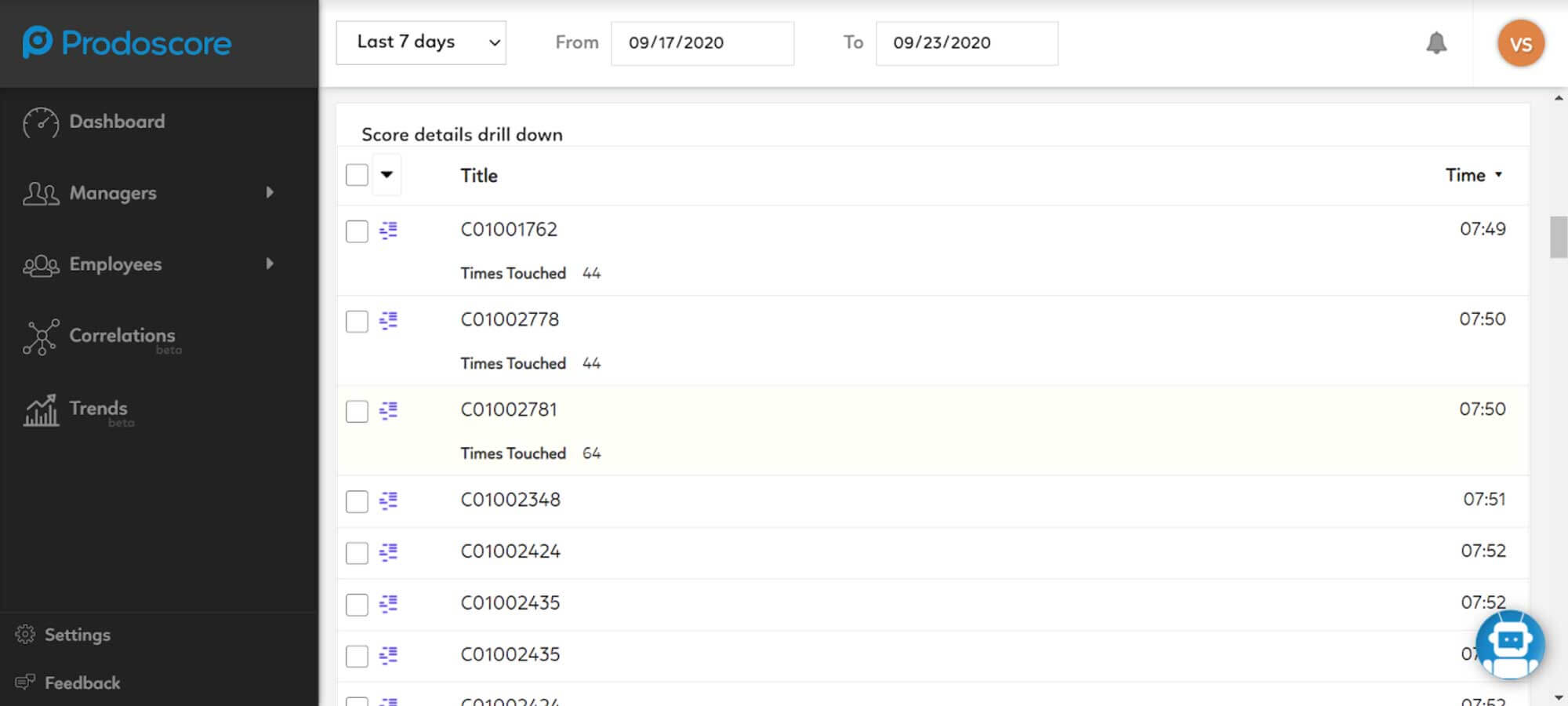This screenshot has height=706, width=1568.
Task: Sort by the Time column header
Action: tap(1474, 175)
